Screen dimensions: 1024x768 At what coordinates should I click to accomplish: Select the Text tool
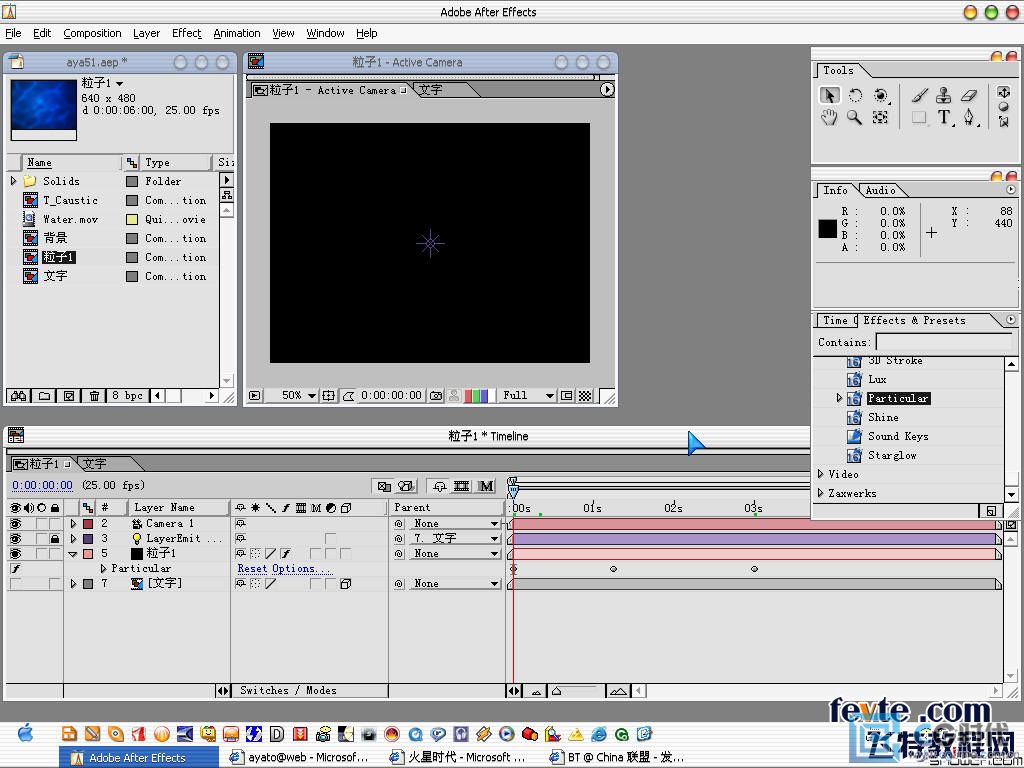944,118
